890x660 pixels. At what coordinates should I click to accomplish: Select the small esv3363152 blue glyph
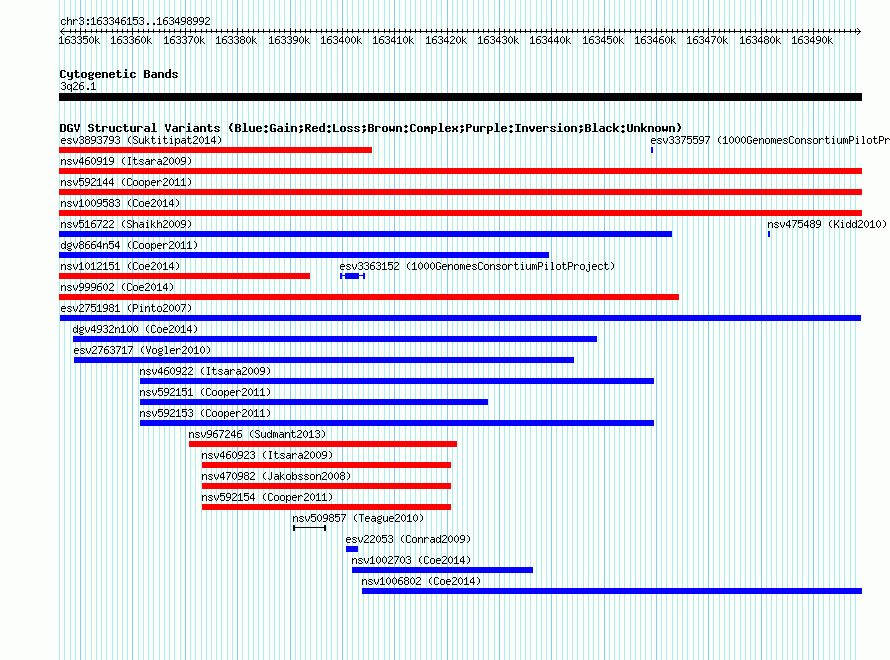click(352, 276)
